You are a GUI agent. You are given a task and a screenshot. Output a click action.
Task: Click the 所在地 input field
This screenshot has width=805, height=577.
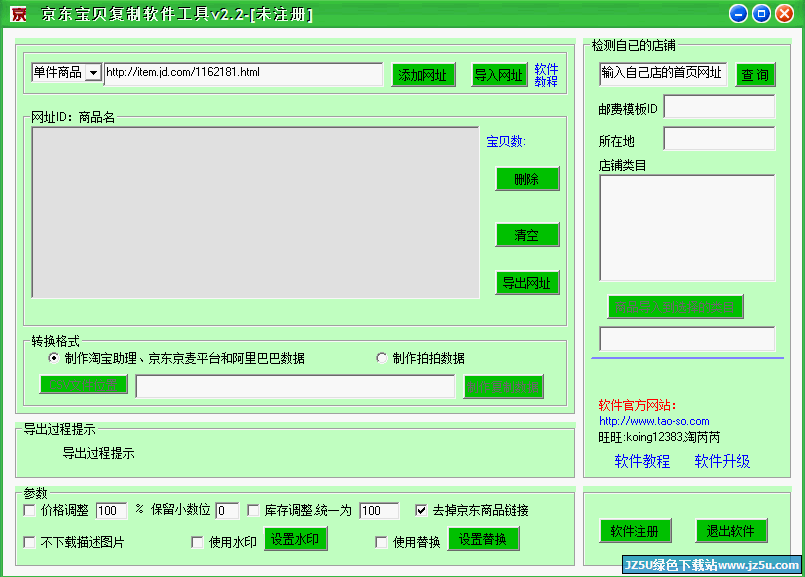719,139
